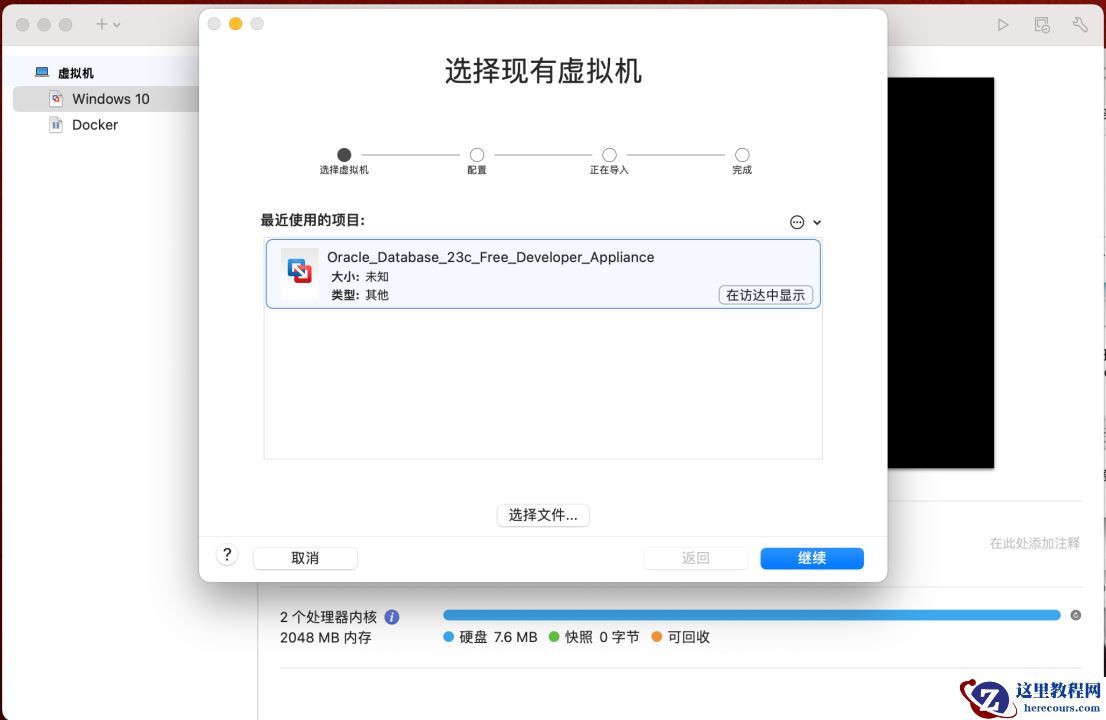The width and height of the screenshot is (1106, 720).
Task: Click the Show in Finder (在访达中显示) button
Action: [765, 295]
